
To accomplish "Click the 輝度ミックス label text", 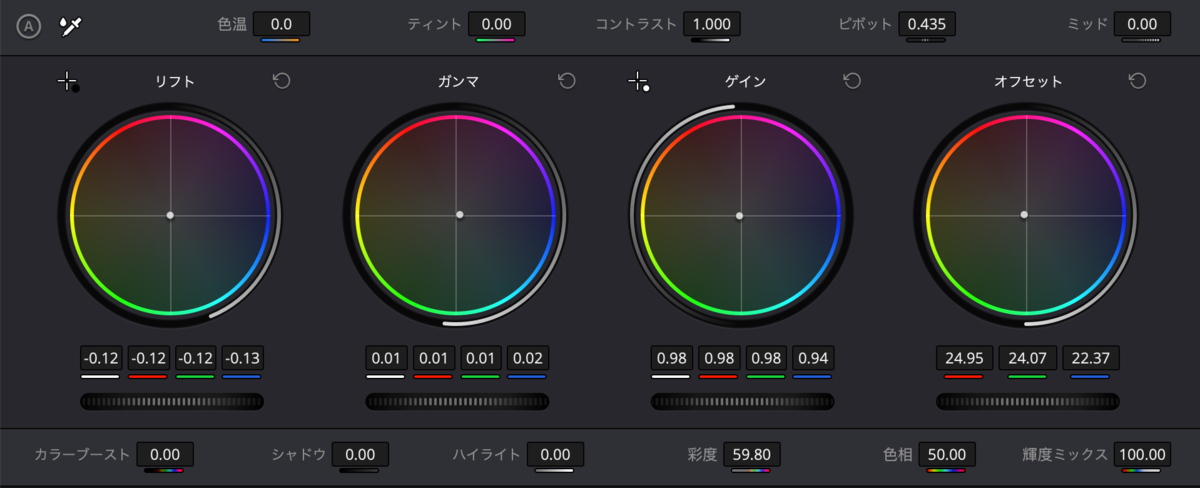I will click(x=1065, y=455).
